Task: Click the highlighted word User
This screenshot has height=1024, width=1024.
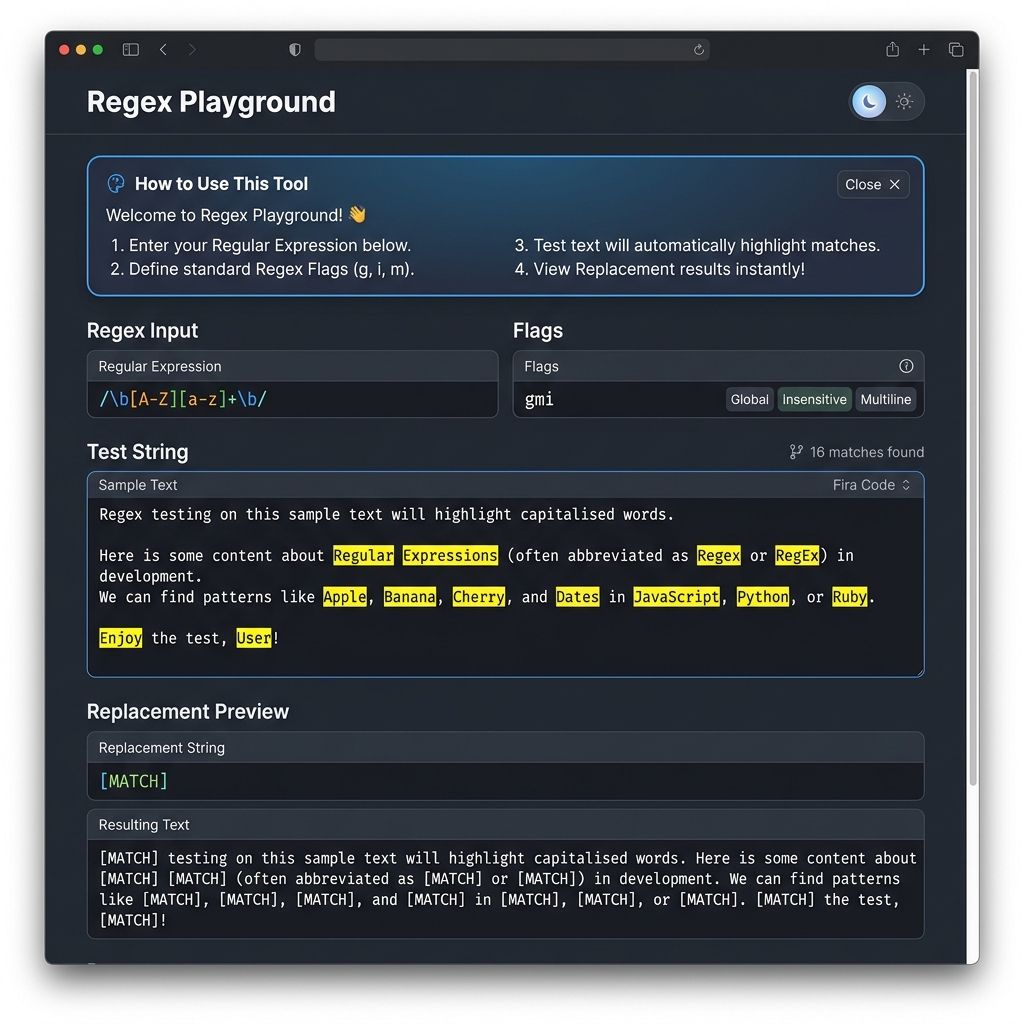Action: click(x=254, y=638)
